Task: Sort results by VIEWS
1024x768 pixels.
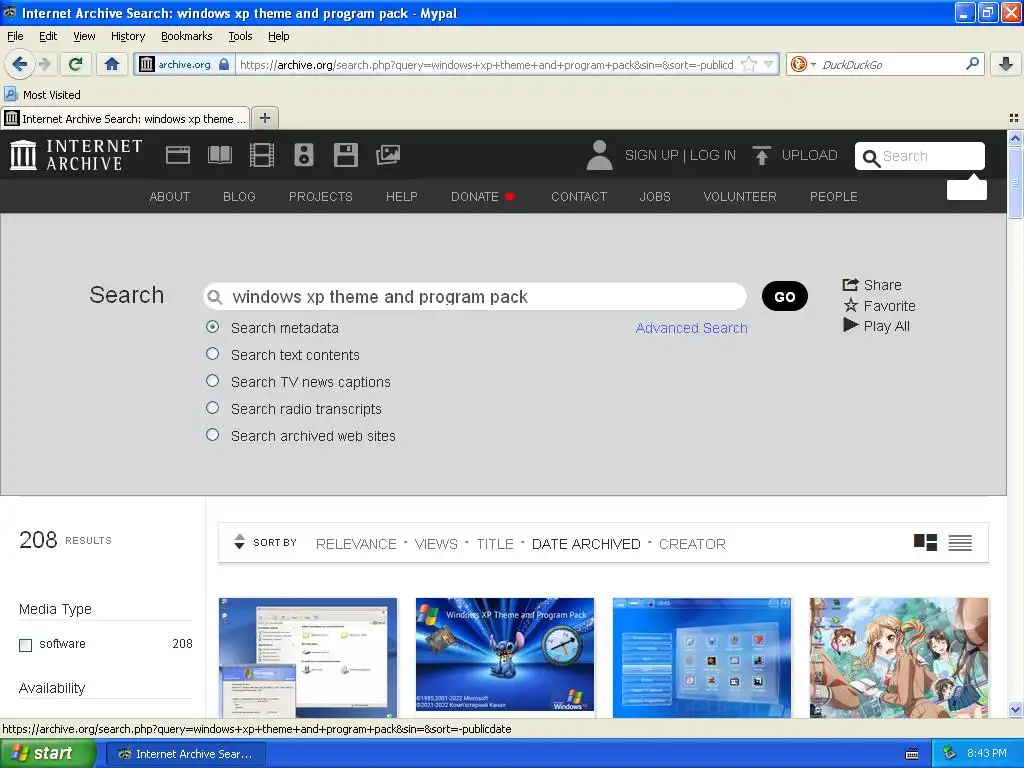Action: click(436, 544)
